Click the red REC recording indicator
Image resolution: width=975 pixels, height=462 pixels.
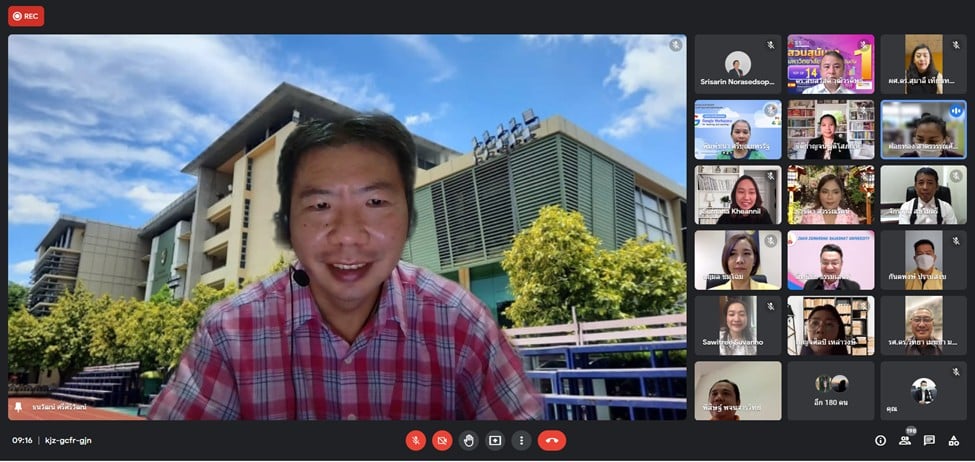pyautogui.click(x=26, y=16)
